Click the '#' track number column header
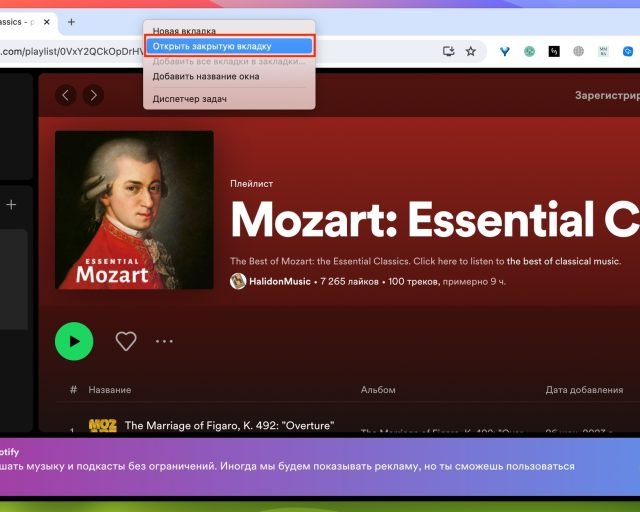Image resolution: width=640 pixels, height=512 pixels. (73, 390)
